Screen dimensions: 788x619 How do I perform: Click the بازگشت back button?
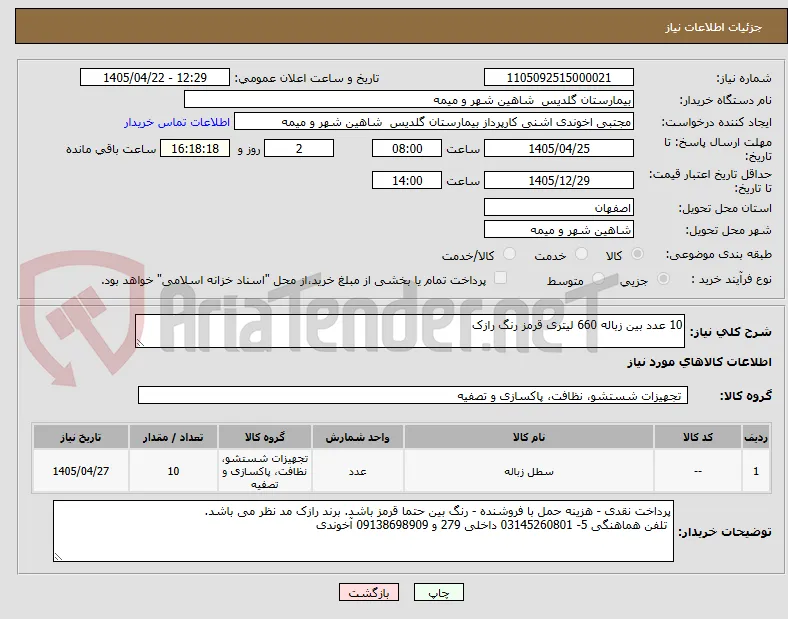click(x=369, y=592)
